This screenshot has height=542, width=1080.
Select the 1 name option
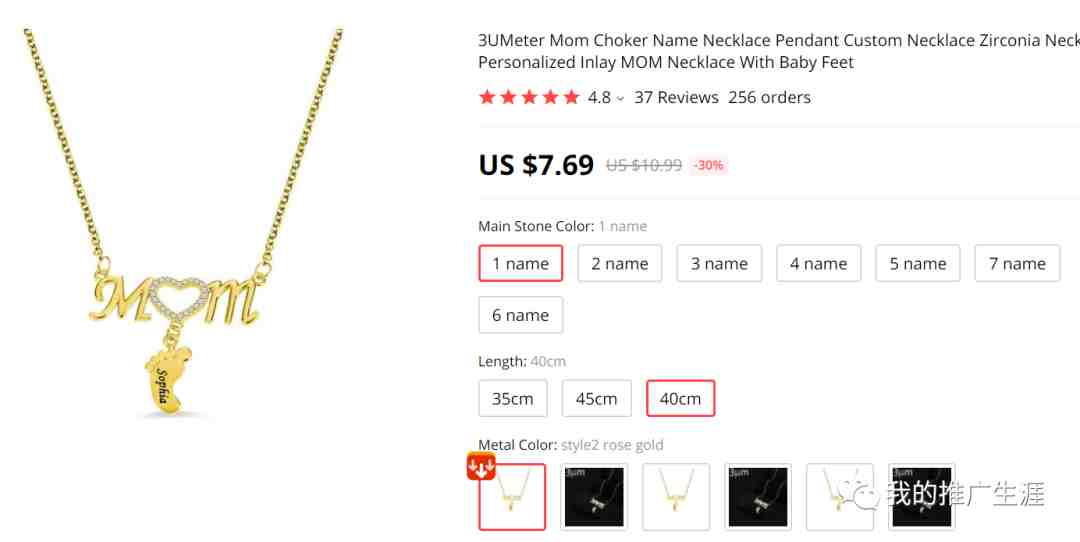click(x=521, y=263)
